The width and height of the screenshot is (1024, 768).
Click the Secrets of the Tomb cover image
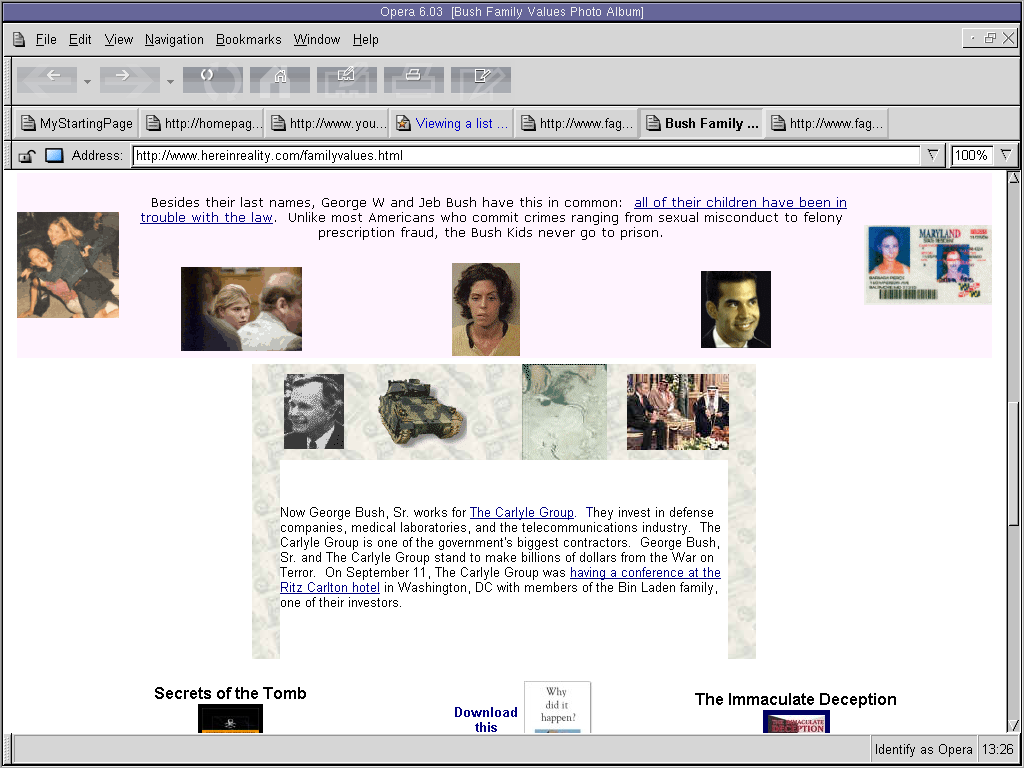click(x=230, y=718)
